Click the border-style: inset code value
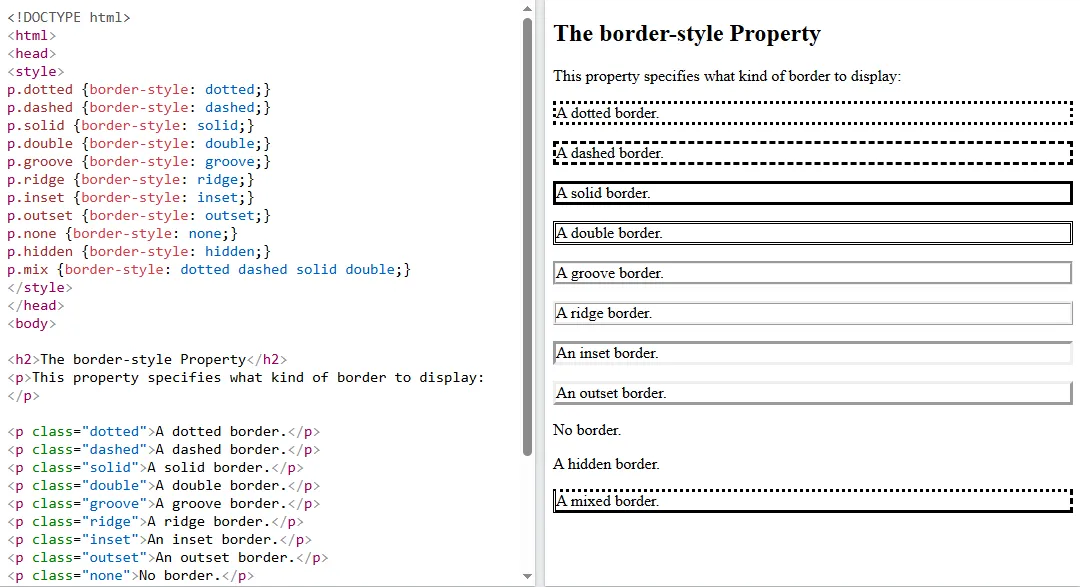 pos(218,197)
